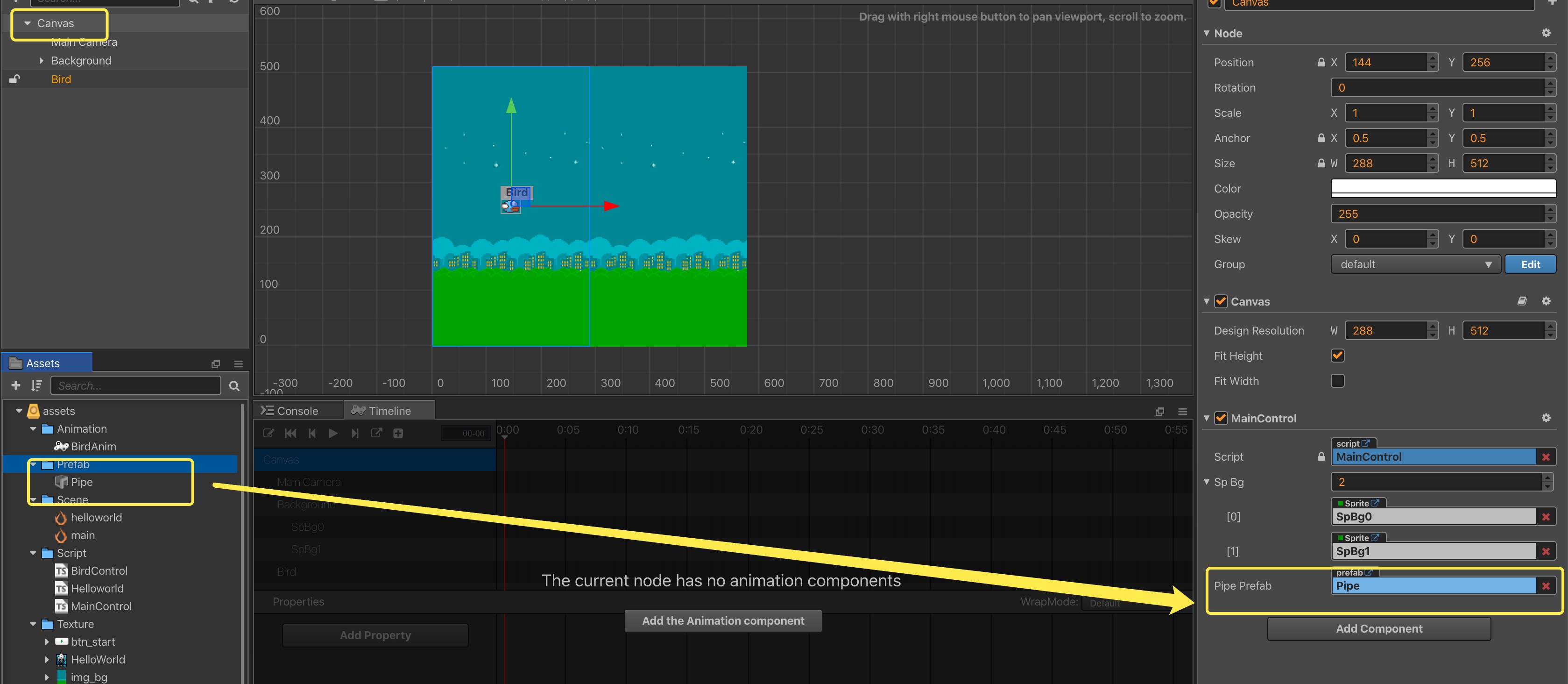Collapse the Script folder
Image resolution: width=1568 pixels, height=684 pixels.
click(x=33, y=553)
